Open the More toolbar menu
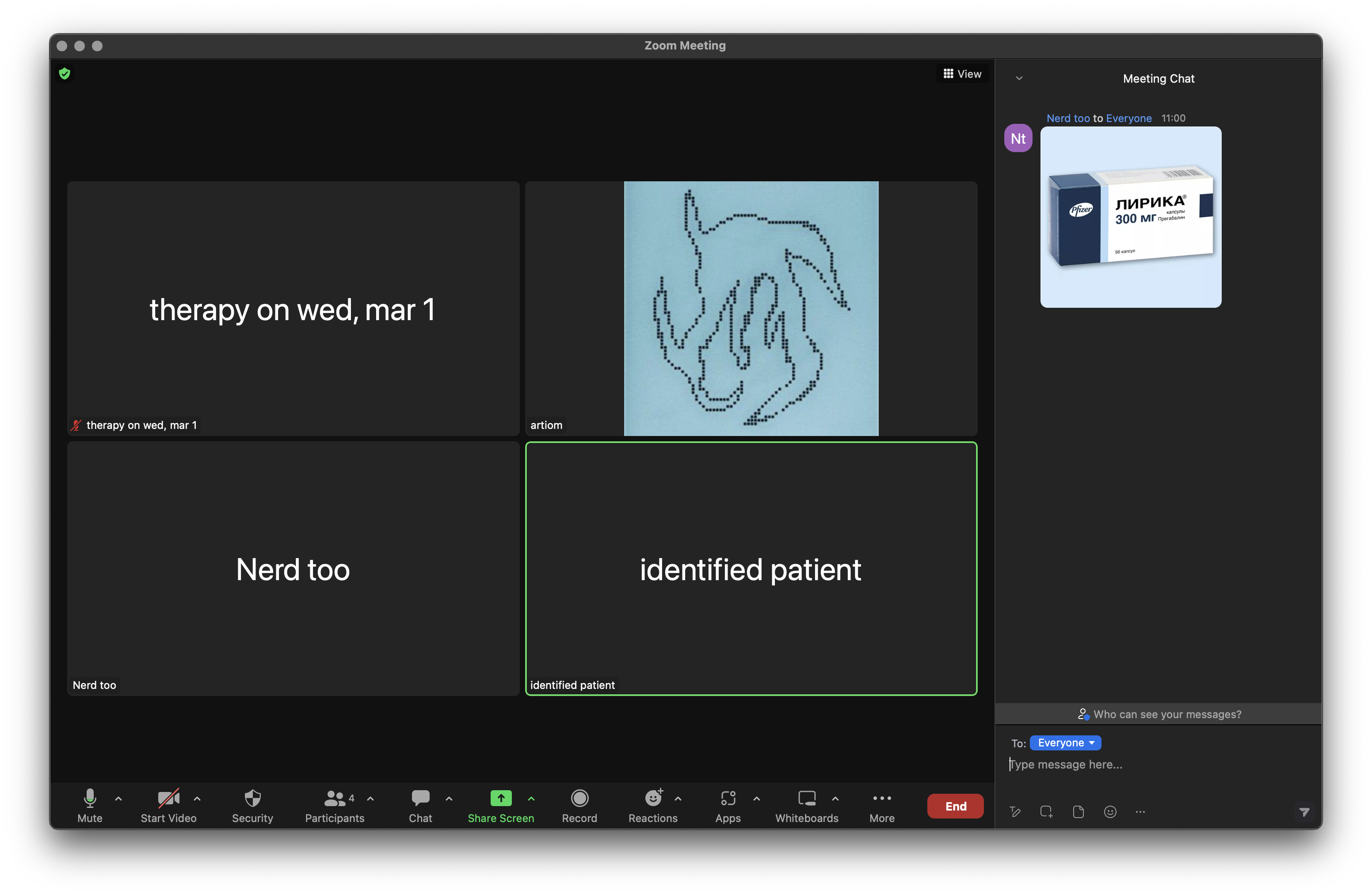The width and height of the screenshot is (1372, 895). [x=882, y=806]
